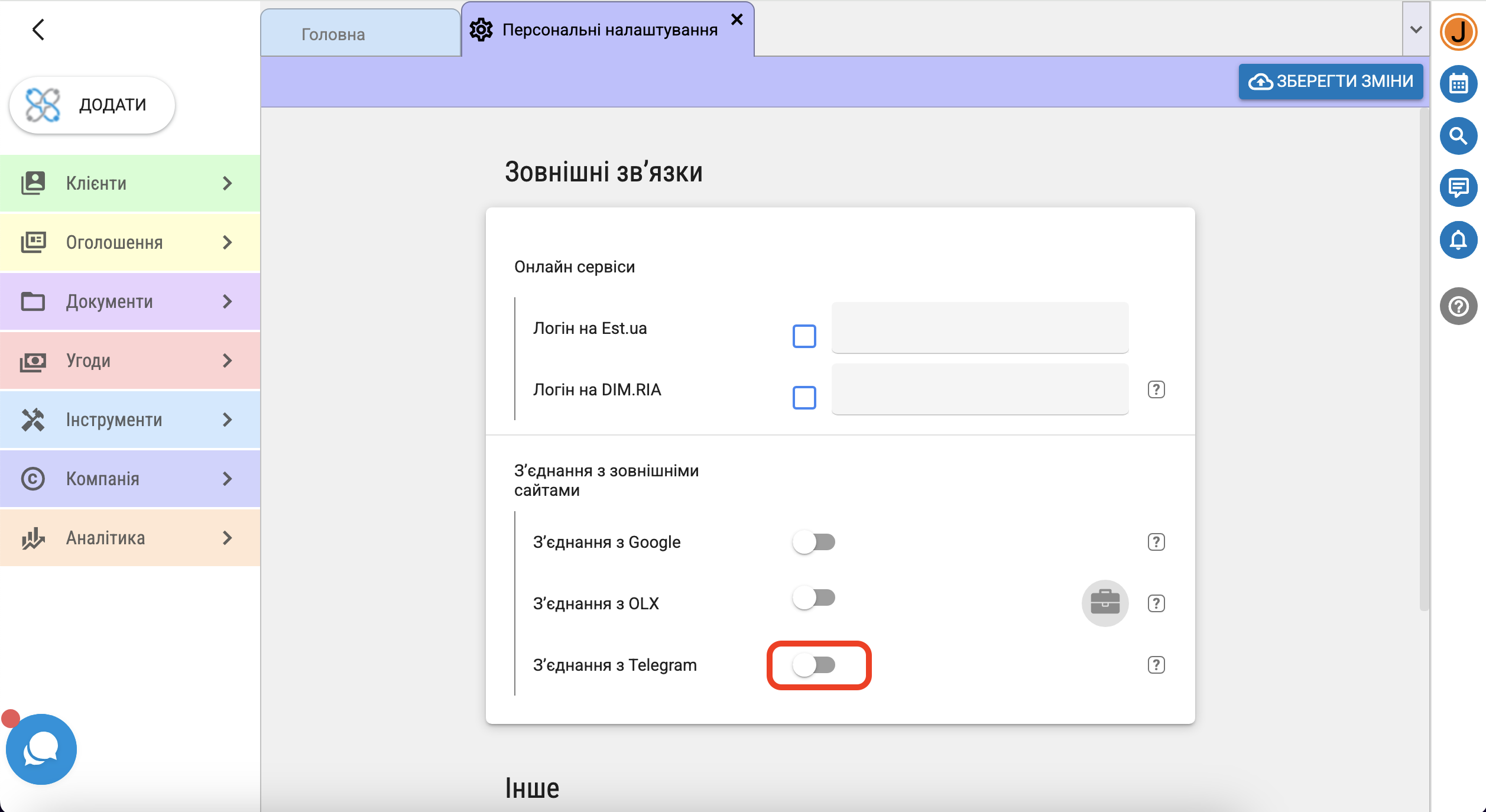1486x812 pixels.
Task: Open the notifications bell icon
Action: tap(1458, 240)
